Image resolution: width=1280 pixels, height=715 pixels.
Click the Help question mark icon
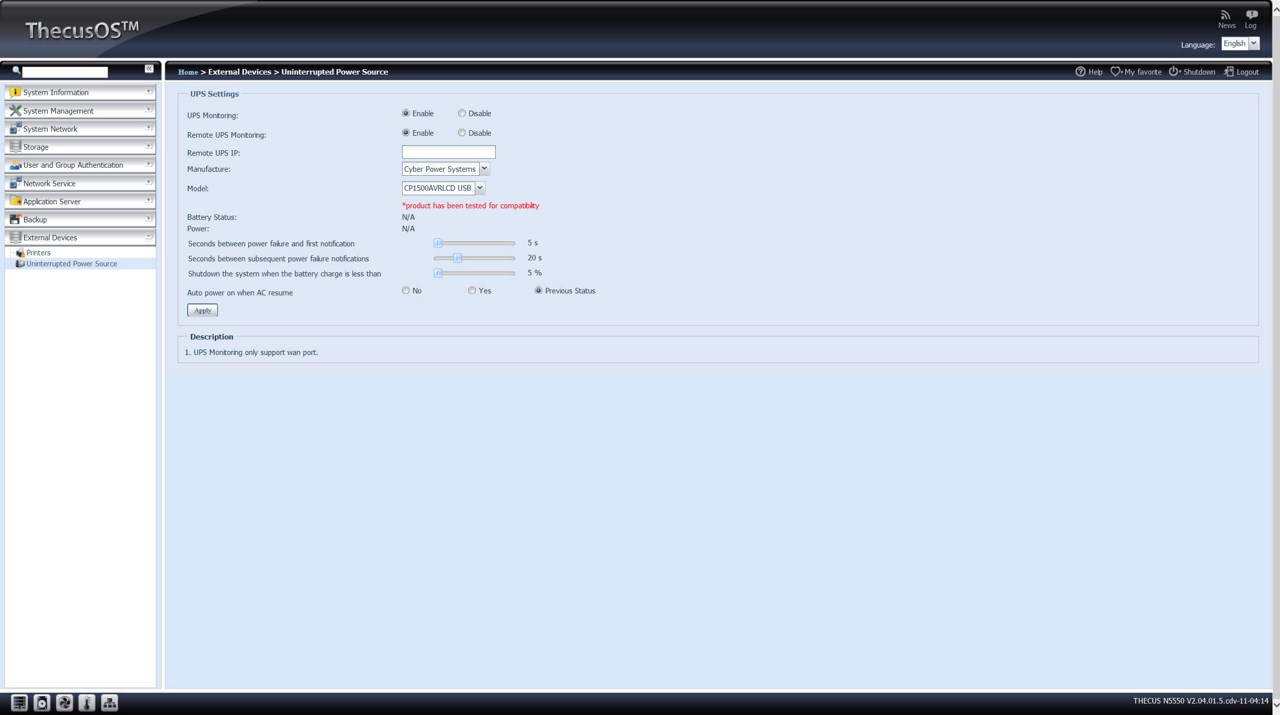(x=1080, y=72)
